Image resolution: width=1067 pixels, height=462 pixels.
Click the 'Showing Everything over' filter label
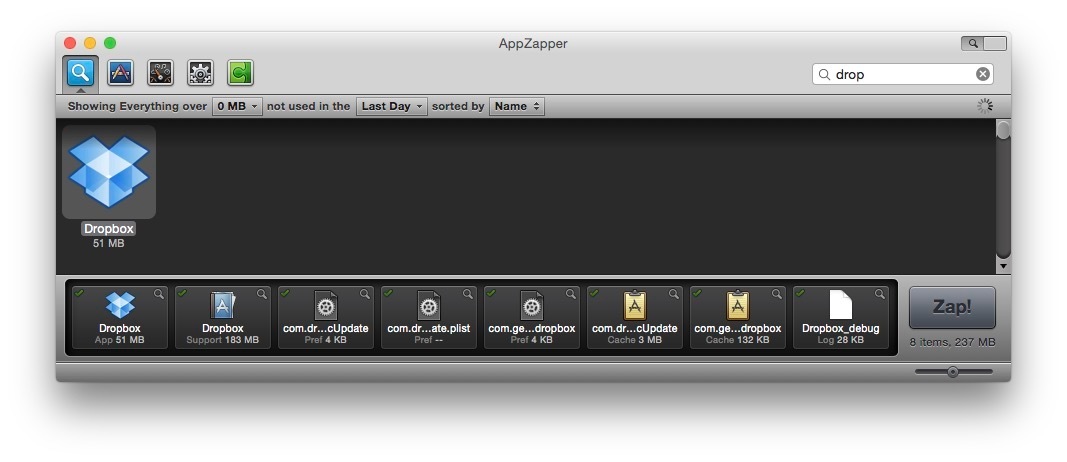(137, 106)
